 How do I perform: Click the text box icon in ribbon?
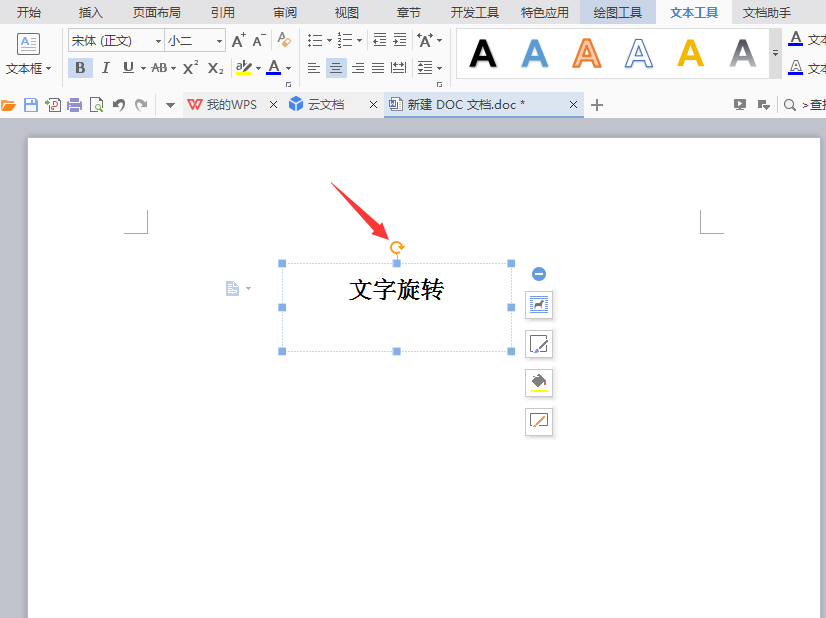pos(28,44)
